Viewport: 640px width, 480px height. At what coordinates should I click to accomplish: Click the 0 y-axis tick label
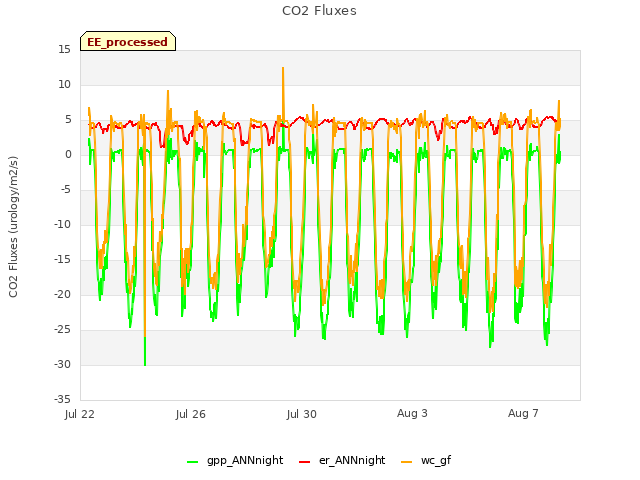coord(68,155)
